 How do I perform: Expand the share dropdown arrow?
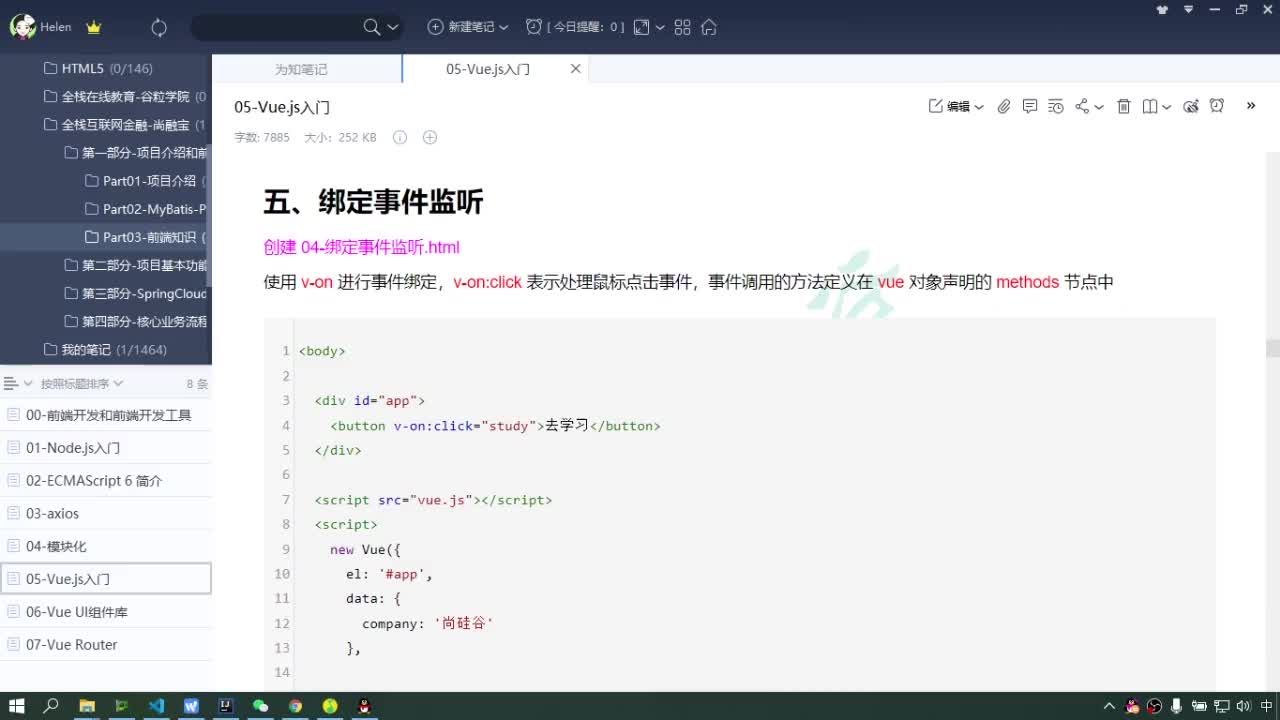(1099, 107)
